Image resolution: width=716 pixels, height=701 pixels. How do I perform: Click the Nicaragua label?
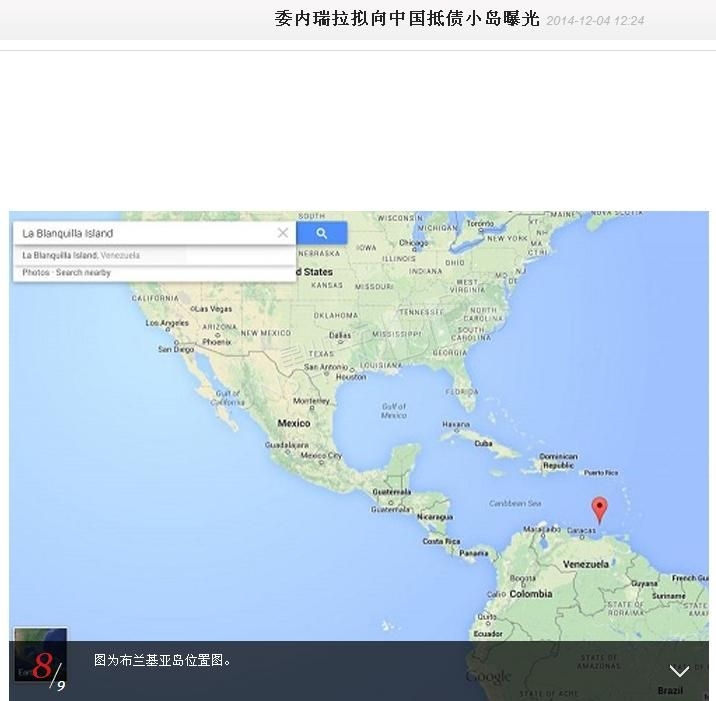pyautogui.click(x=435, y=517)
